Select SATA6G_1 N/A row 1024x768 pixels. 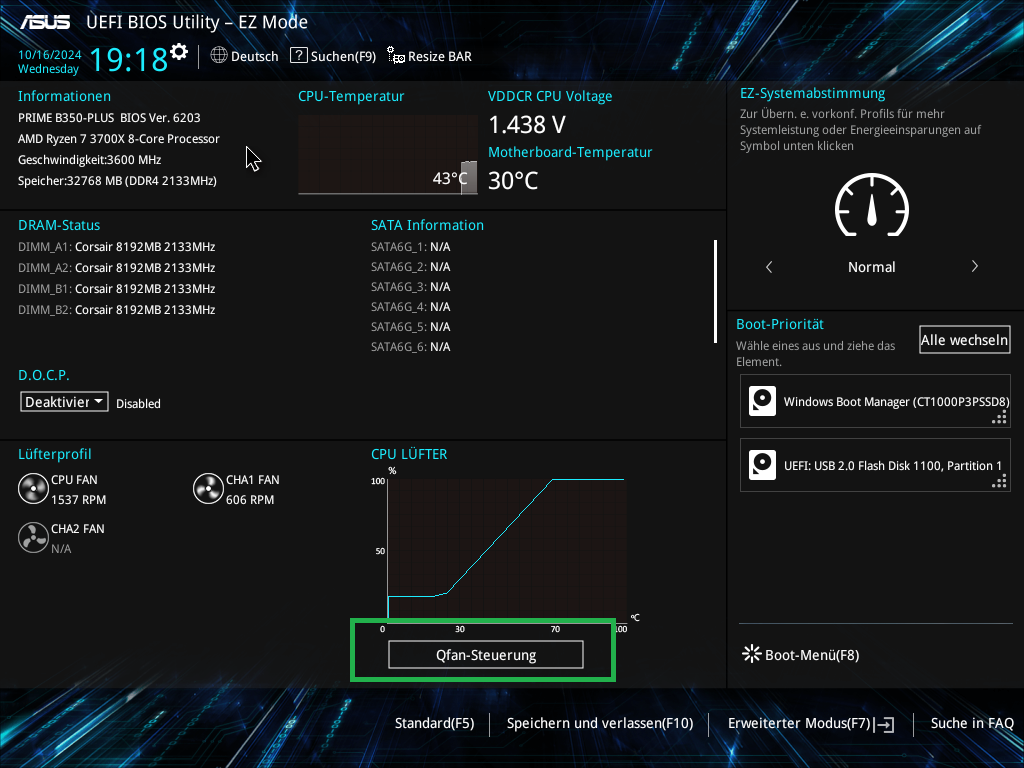(x=410, y=247)
